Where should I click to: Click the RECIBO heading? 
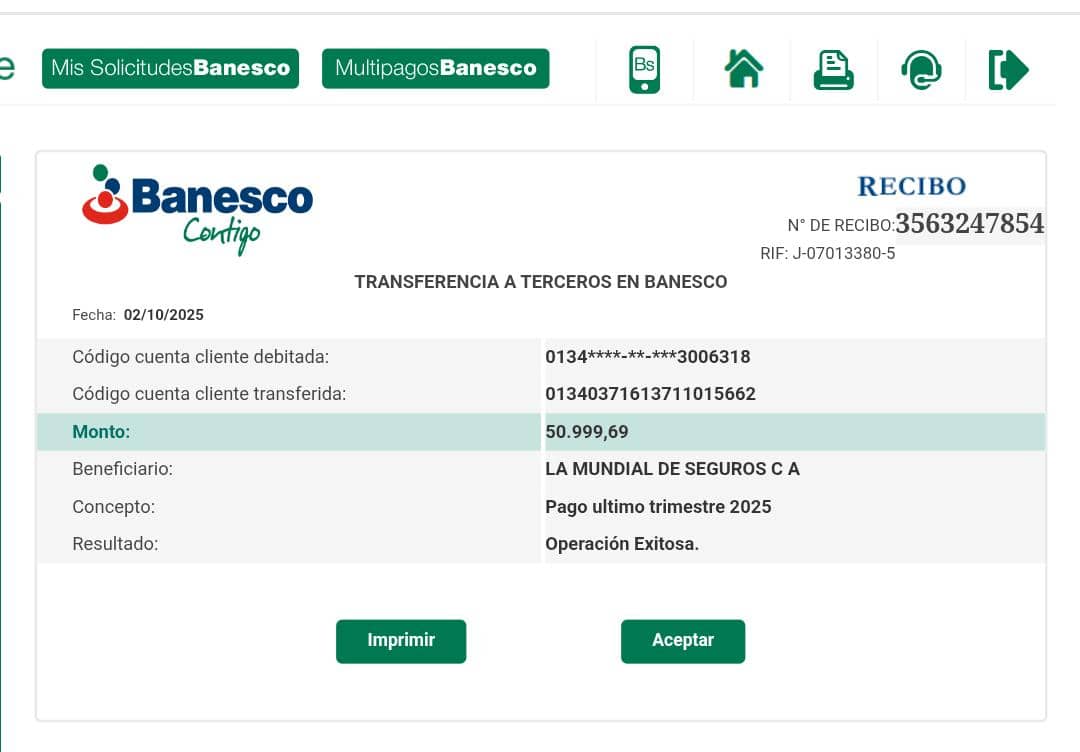[x=911, y=187]
